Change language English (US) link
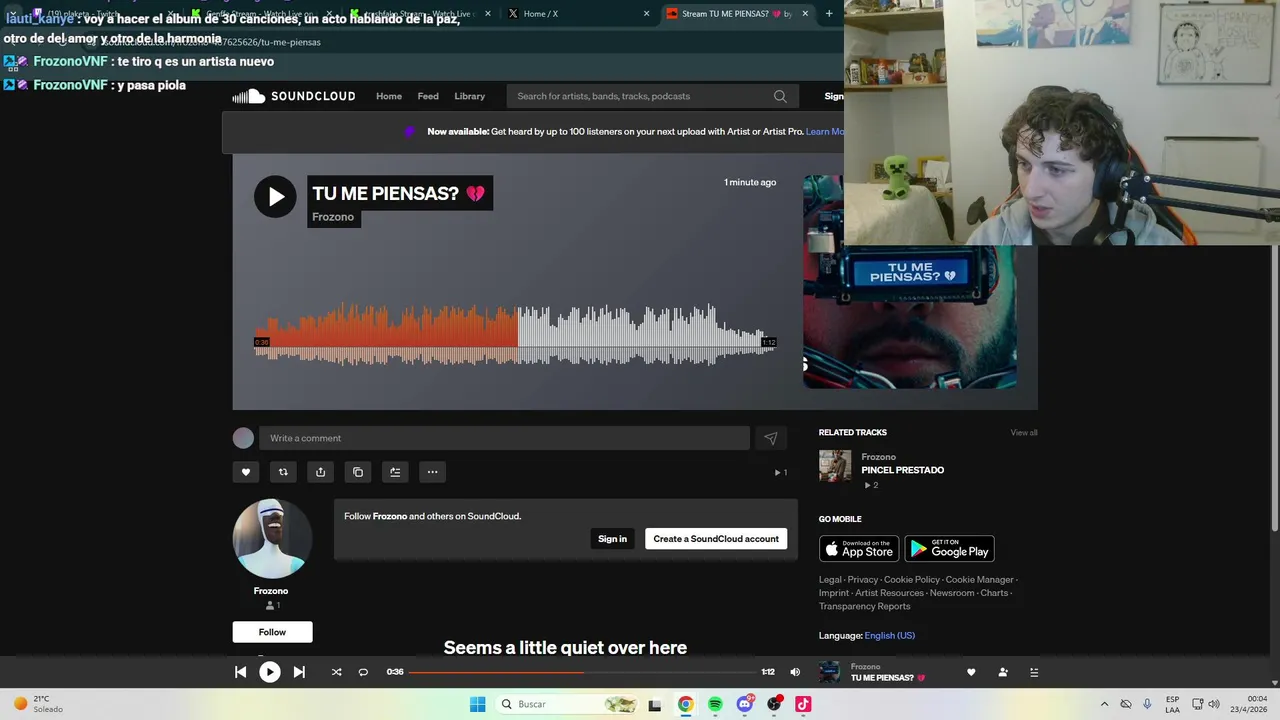The image size is (1280, 720). pos(889,636)
